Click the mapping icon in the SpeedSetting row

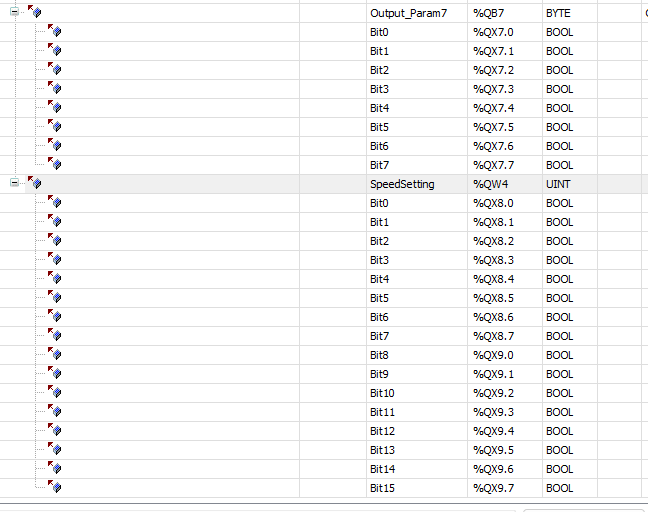tap(35, 184)
